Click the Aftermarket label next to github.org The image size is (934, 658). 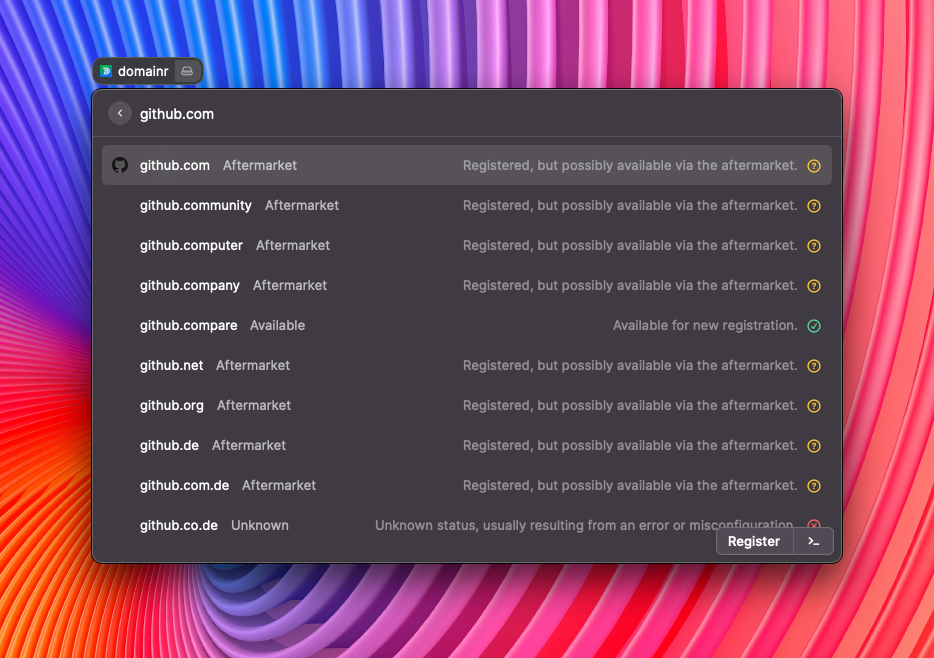pyautogui.click(x=254, y=406)
